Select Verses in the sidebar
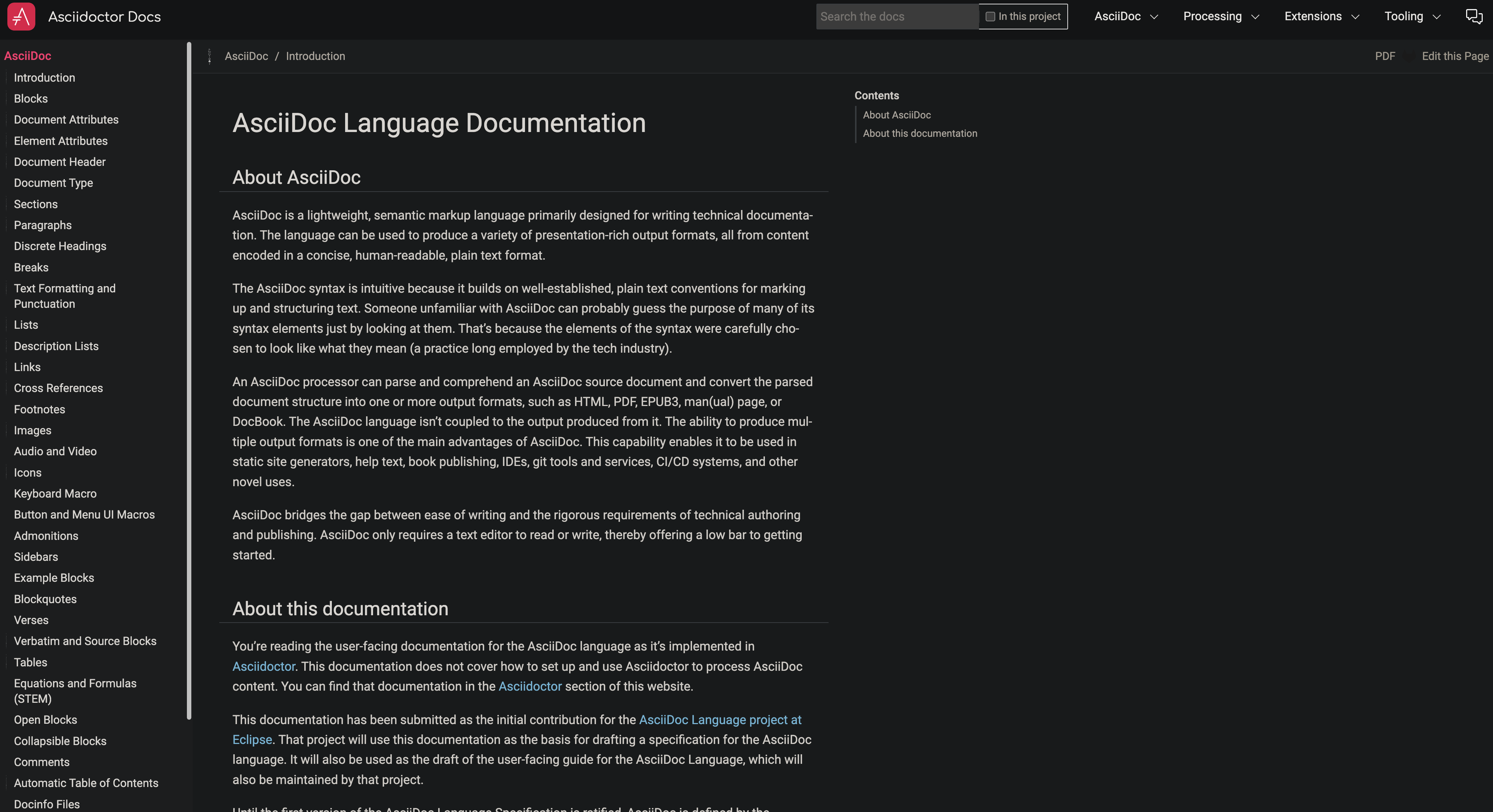 pyautogui.click(x=31, y=620)
